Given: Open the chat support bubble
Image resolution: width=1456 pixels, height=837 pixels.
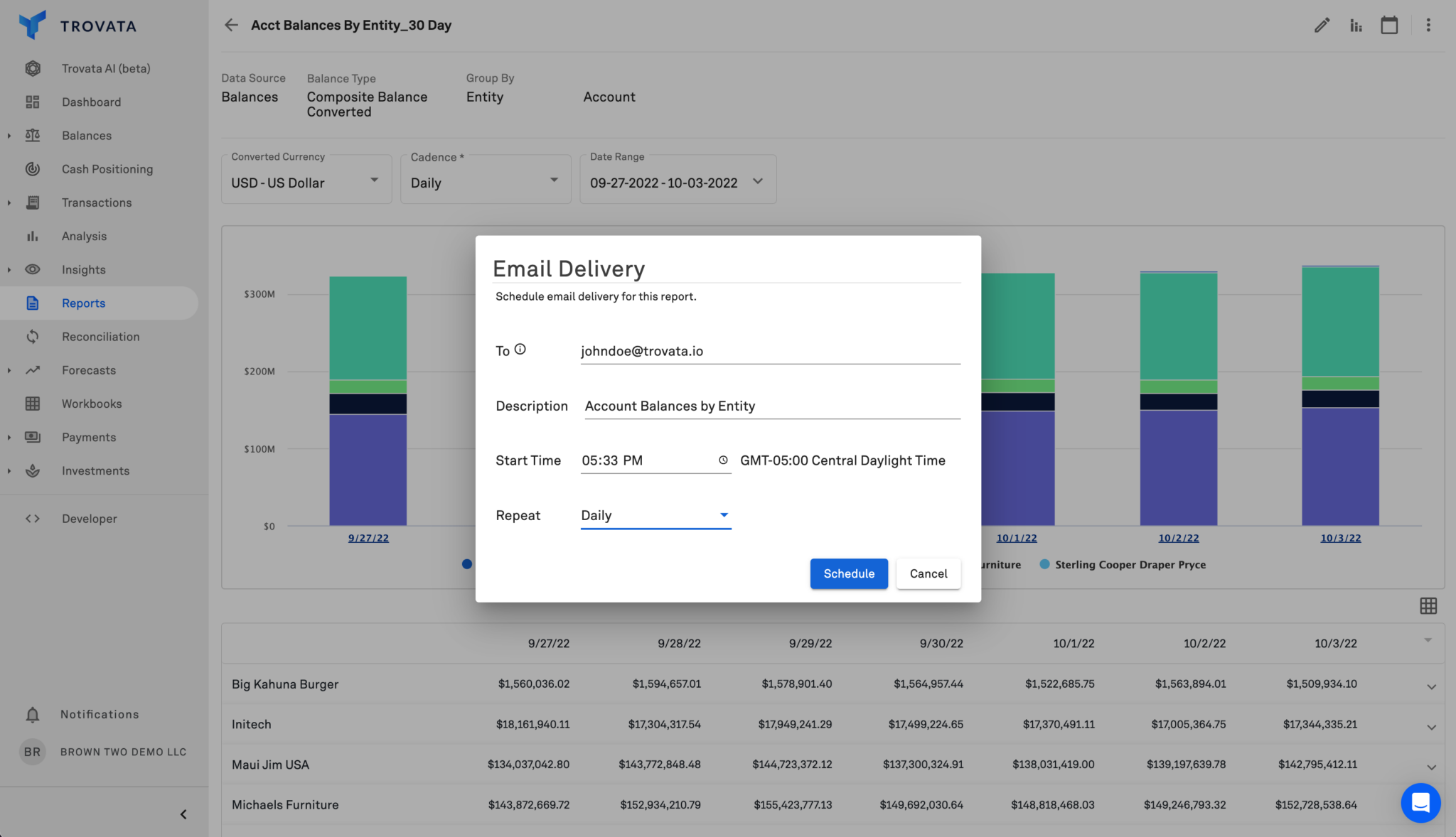Looking at the screenshot, I should pyautogui.click(x=1420, y=803).
